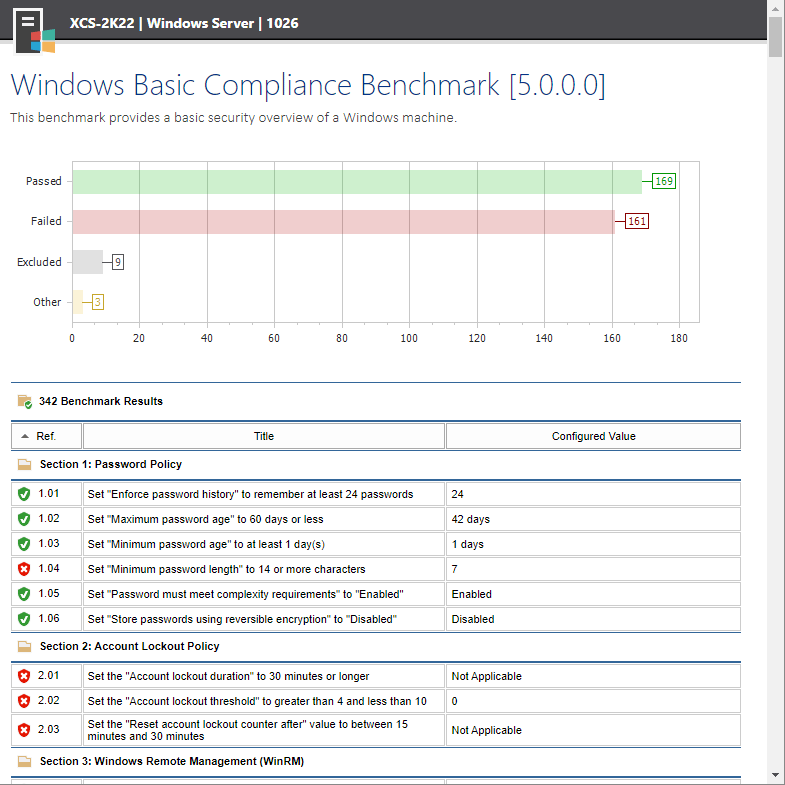Select 'Reset account lockout counter after' cell

pyautogui.click(x=264, y=730)
